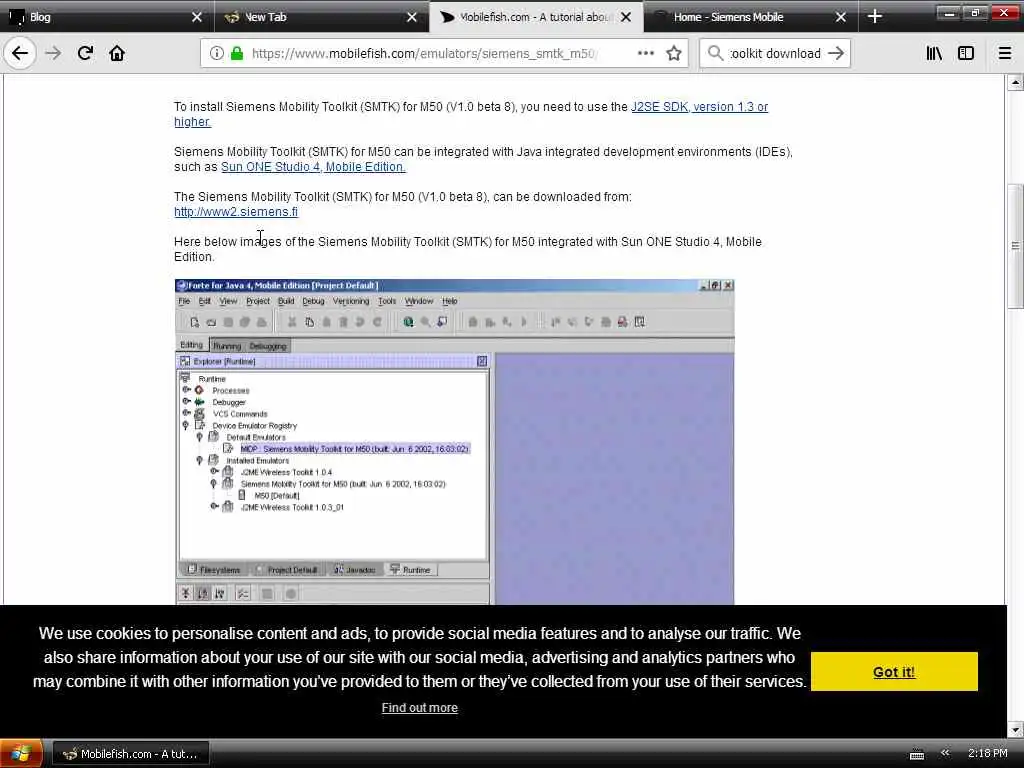Click the scrollbar up arrow

1015,83
